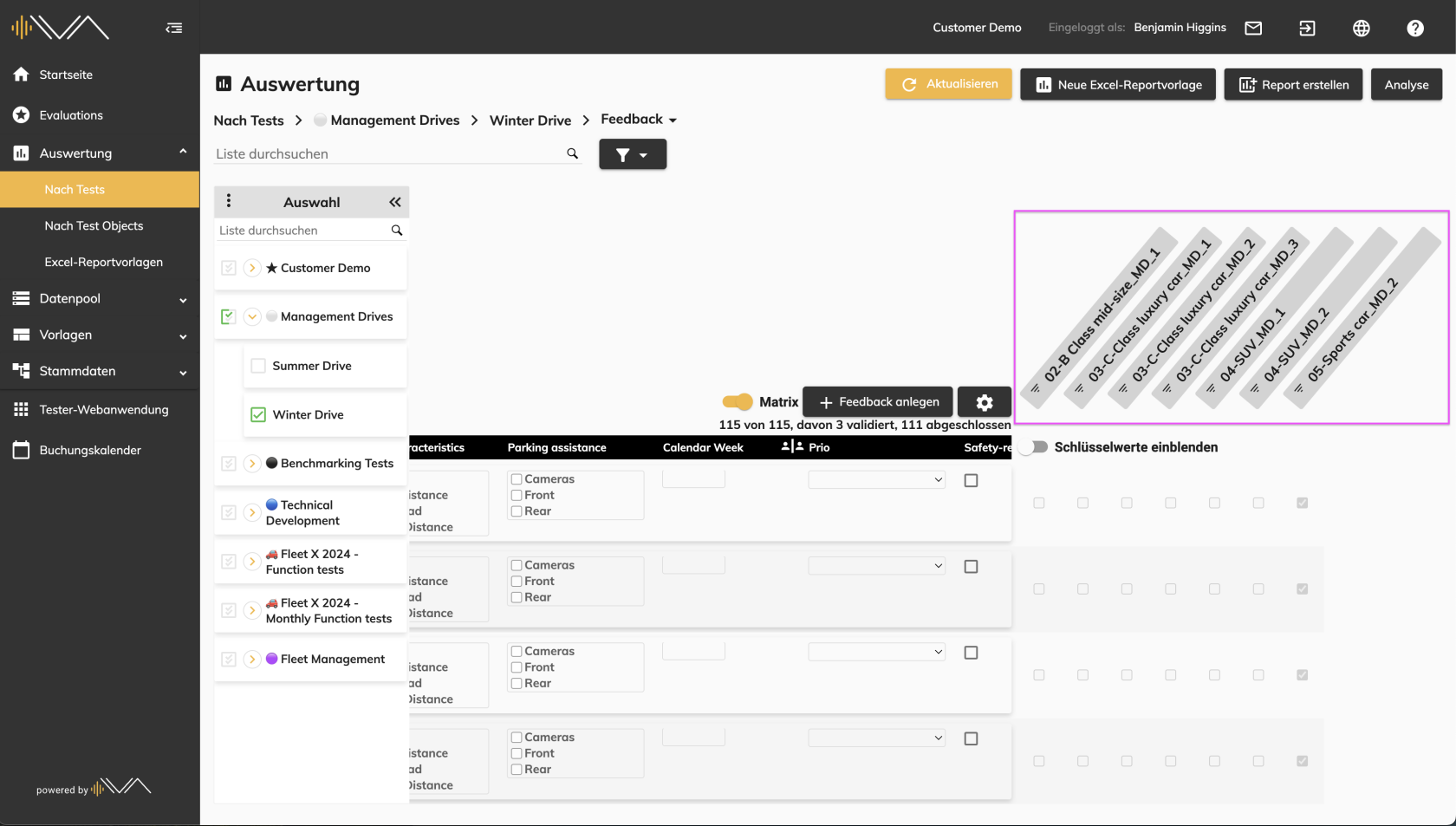
Task: Click Report erstellen button
Action: click(x=1294, y=84)
